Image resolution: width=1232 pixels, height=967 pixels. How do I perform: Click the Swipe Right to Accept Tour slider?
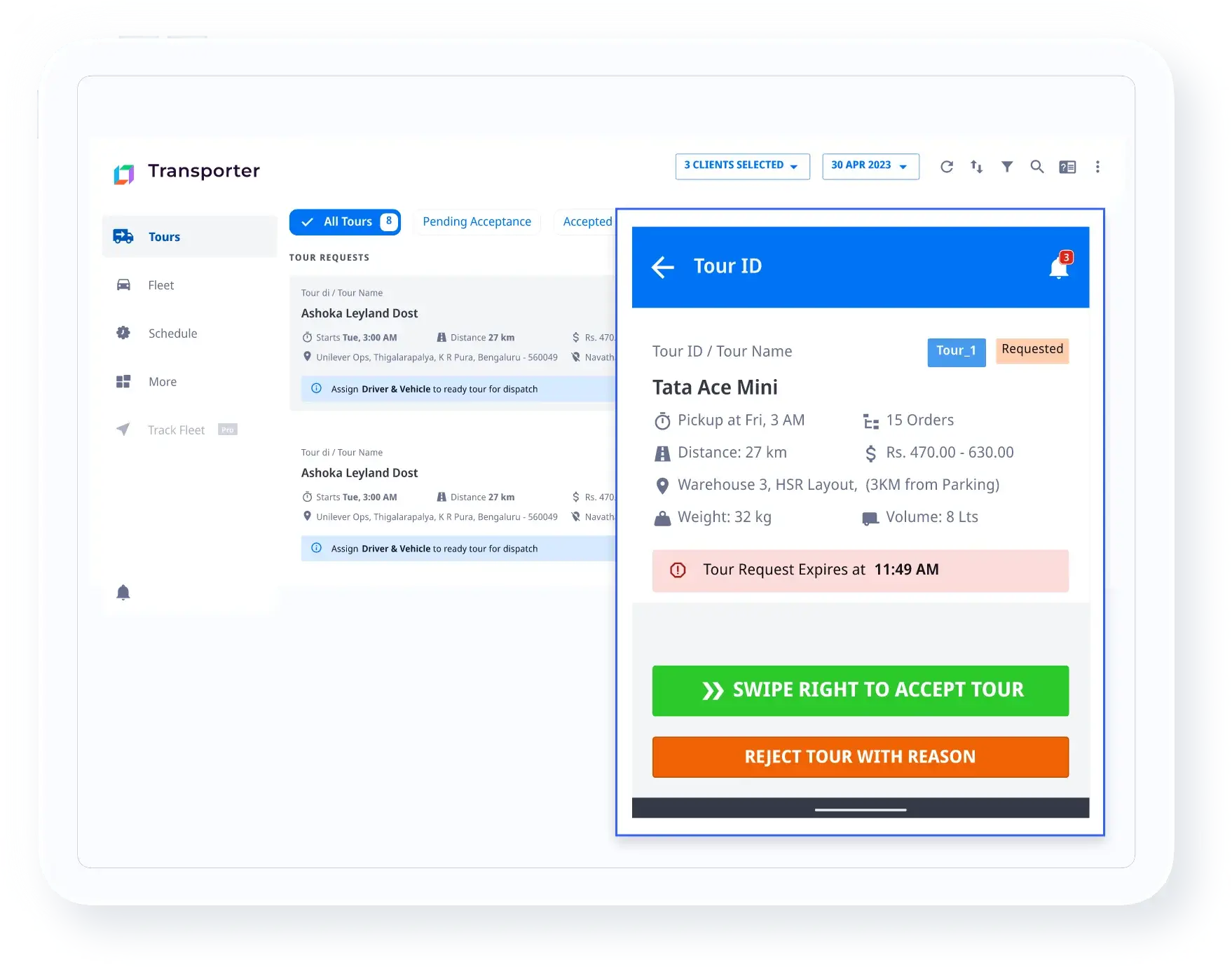pyautogui.click(x=860, y=691)
